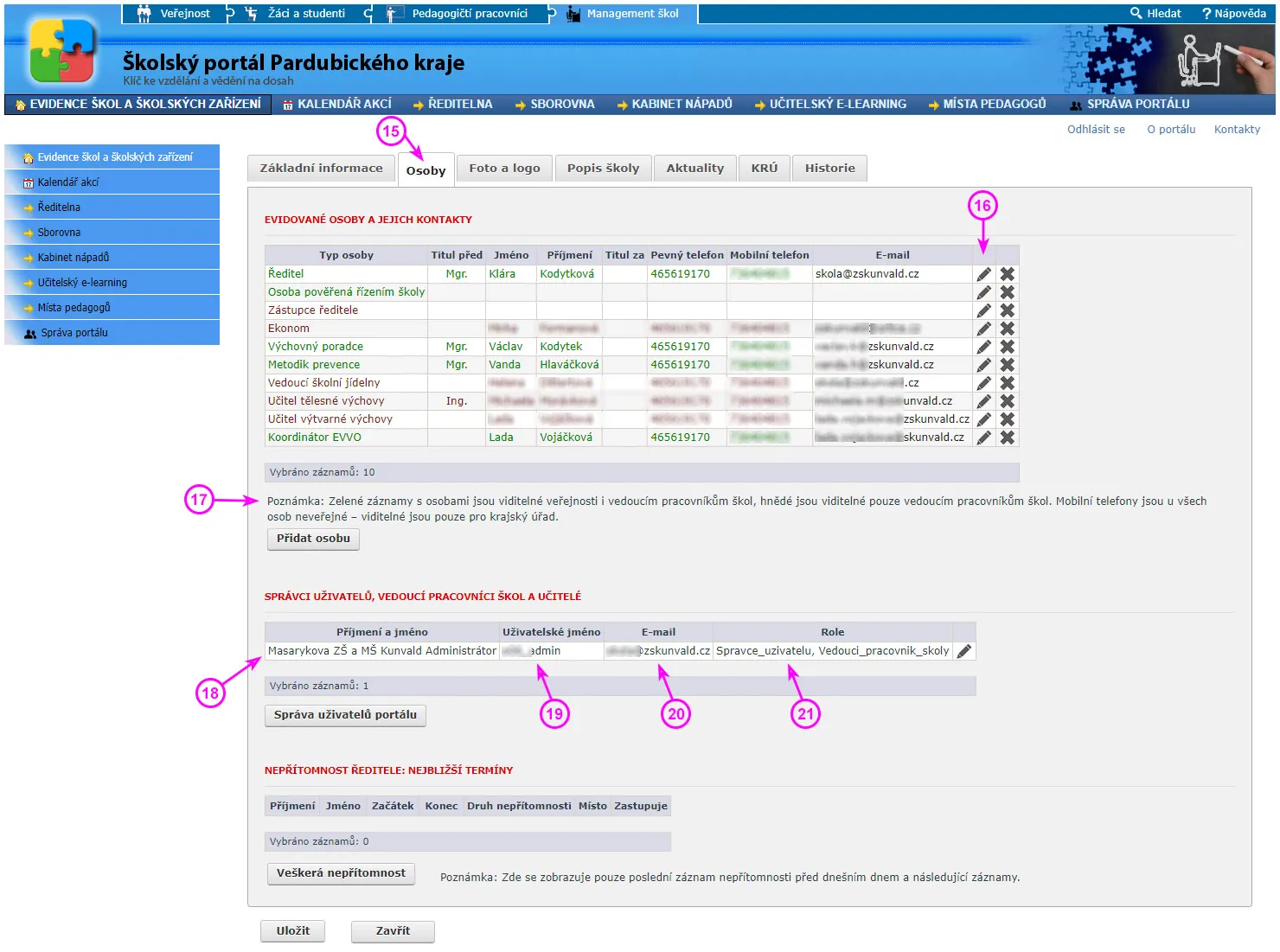Open Správa uživatelů portálu
This screenshot has height=952, width=1280.
click(x=345, y=715)
